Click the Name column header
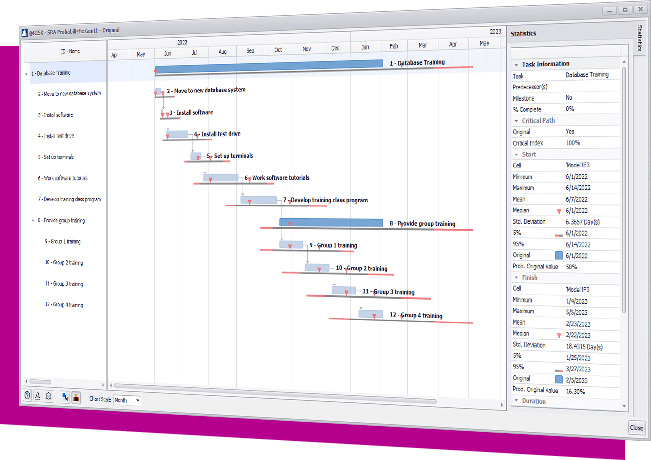 65,51
